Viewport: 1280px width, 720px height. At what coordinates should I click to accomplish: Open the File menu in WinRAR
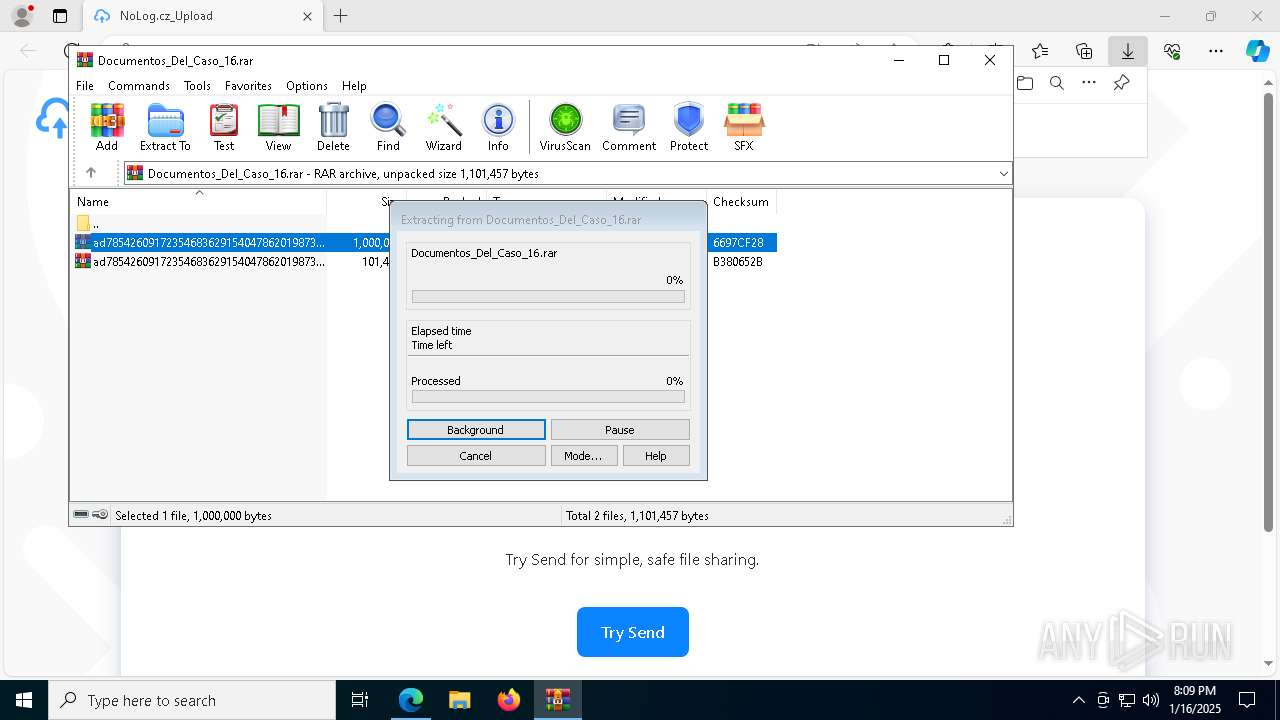click(x=85, y=86)
